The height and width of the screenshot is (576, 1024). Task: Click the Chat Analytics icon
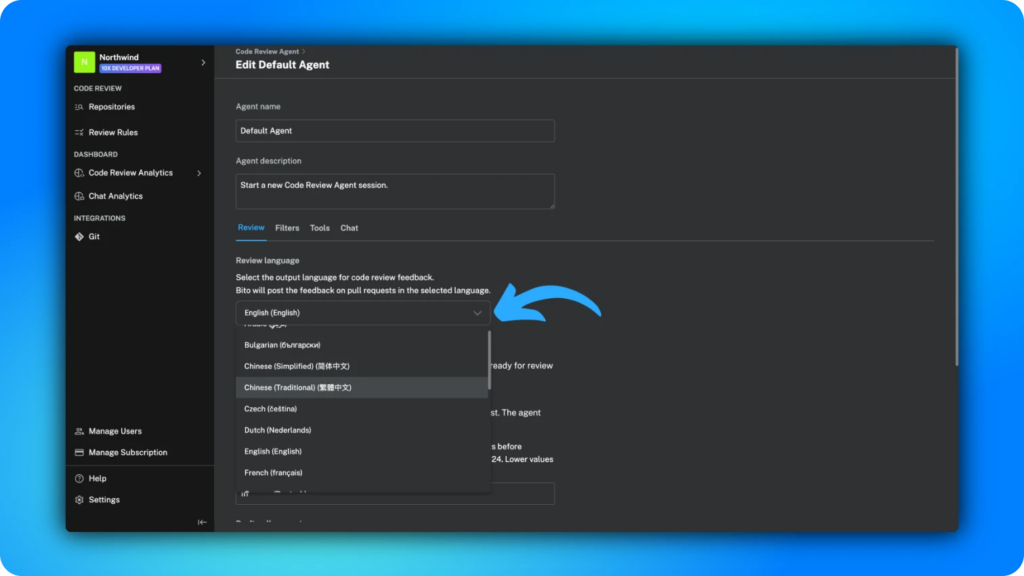coord(79,196)
